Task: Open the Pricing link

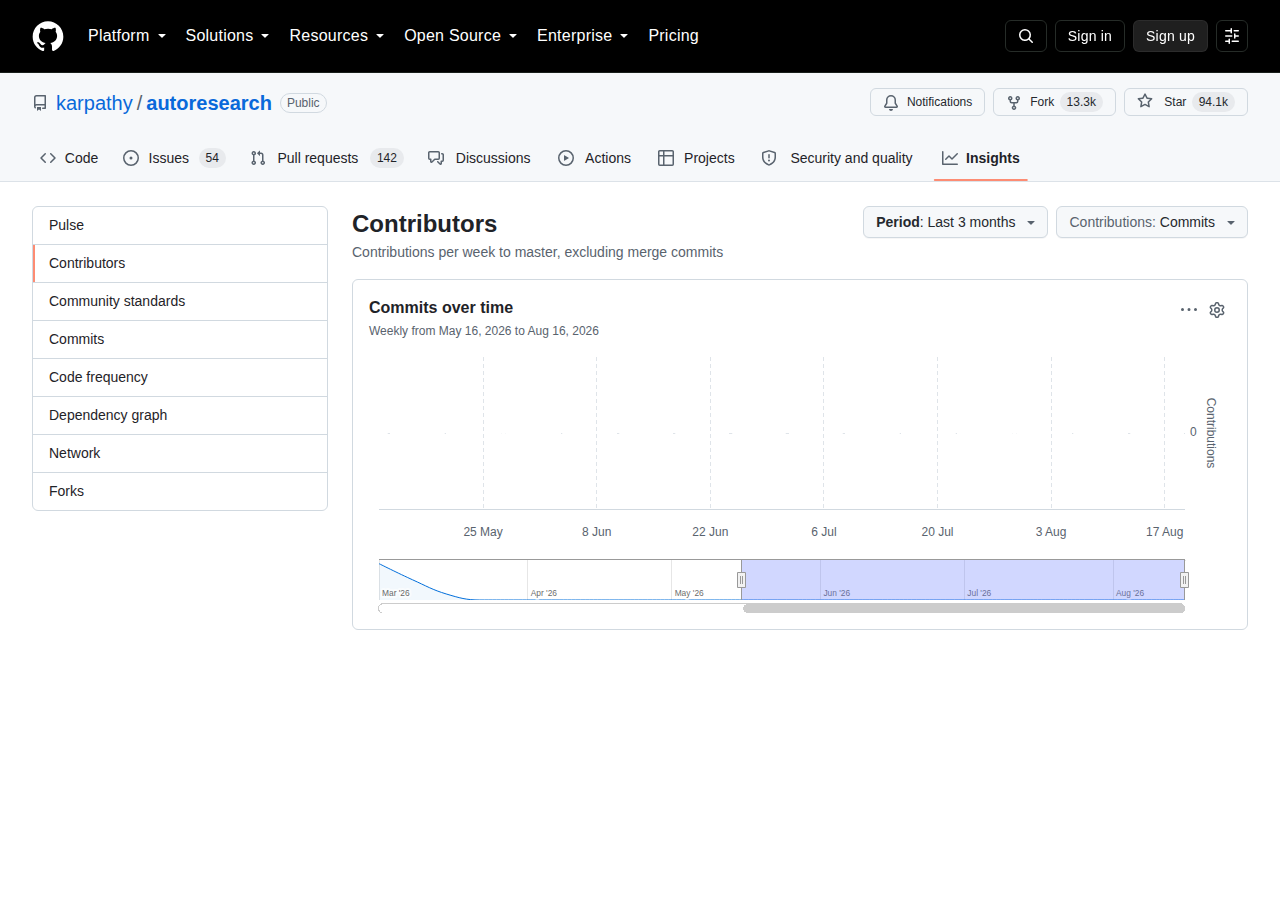Action: coord(673,36)
